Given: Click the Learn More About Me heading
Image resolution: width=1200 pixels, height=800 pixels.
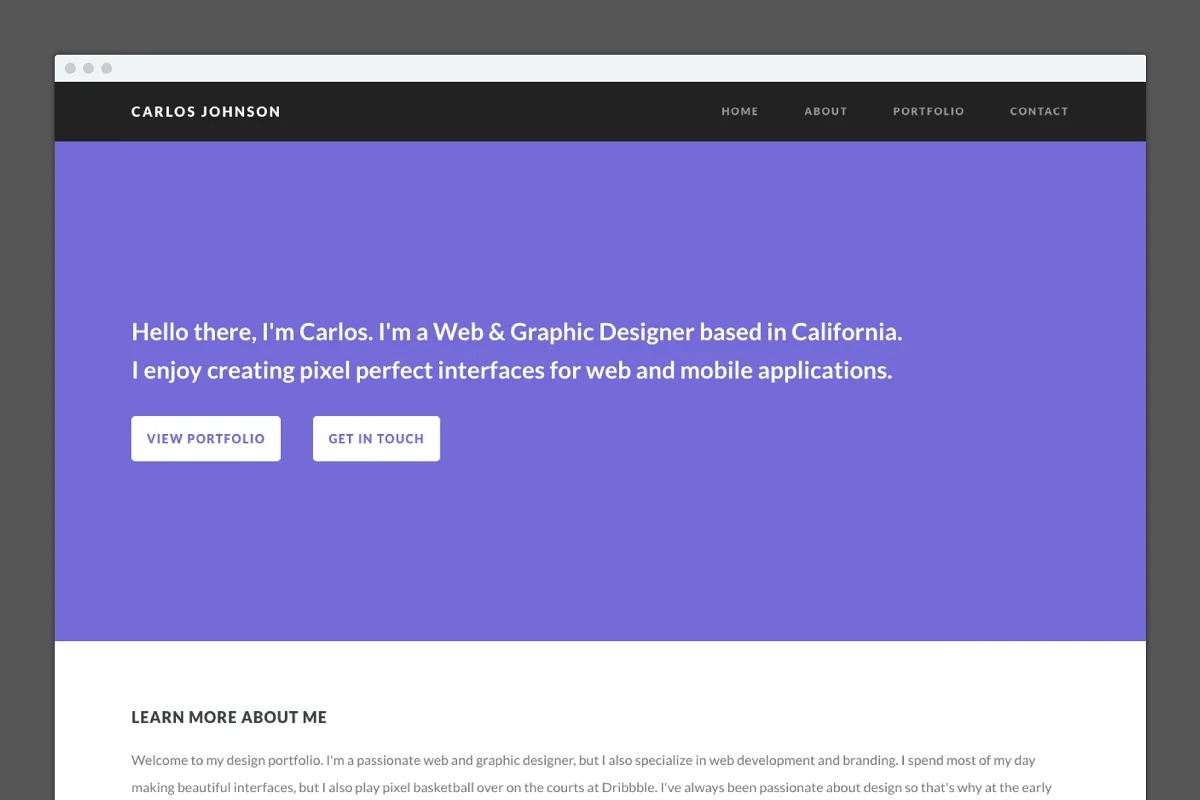Looking at the screenshot, I should click(229, 717).
